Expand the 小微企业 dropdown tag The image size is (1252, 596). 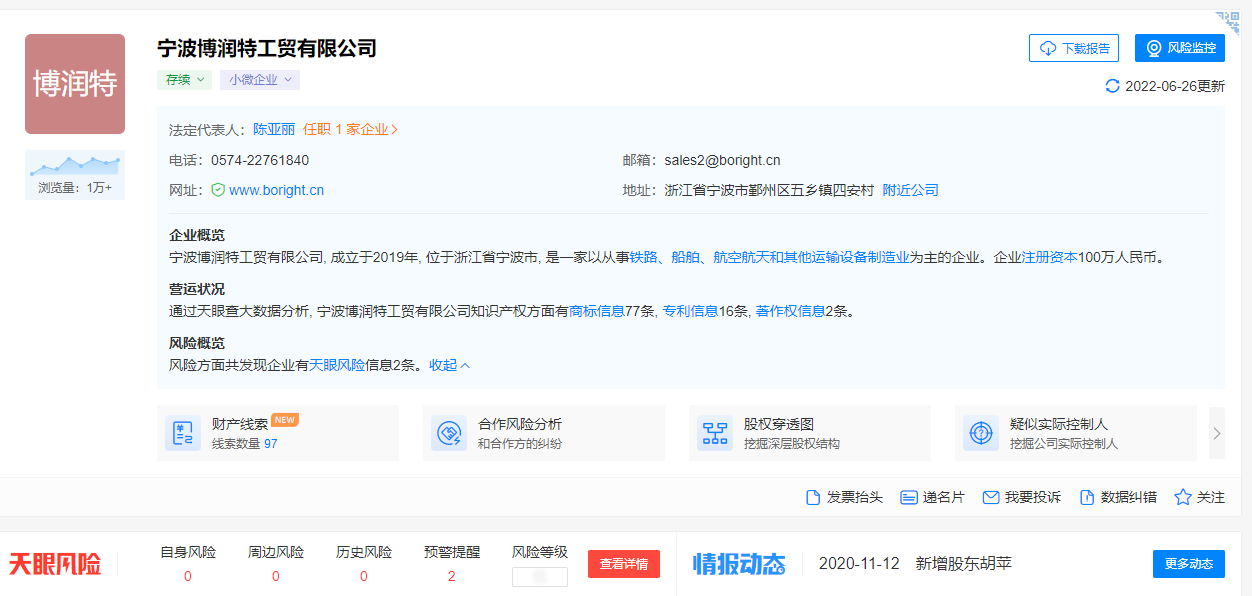(x=260, y=80)
